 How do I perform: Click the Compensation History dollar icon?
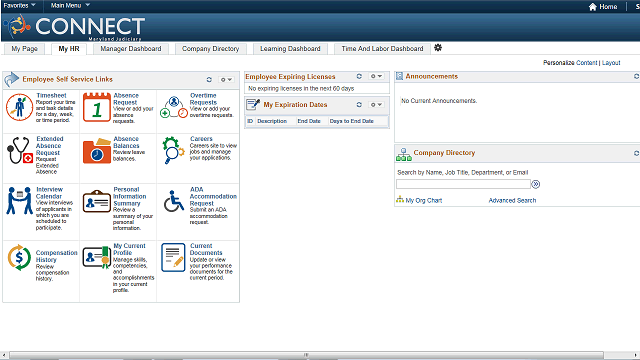19,258
